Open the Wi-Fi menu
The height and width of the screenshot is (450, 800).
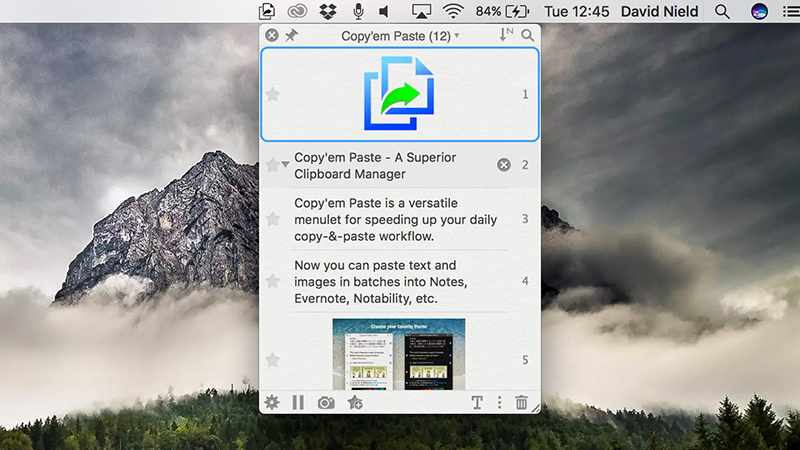[x=453, y=11]
